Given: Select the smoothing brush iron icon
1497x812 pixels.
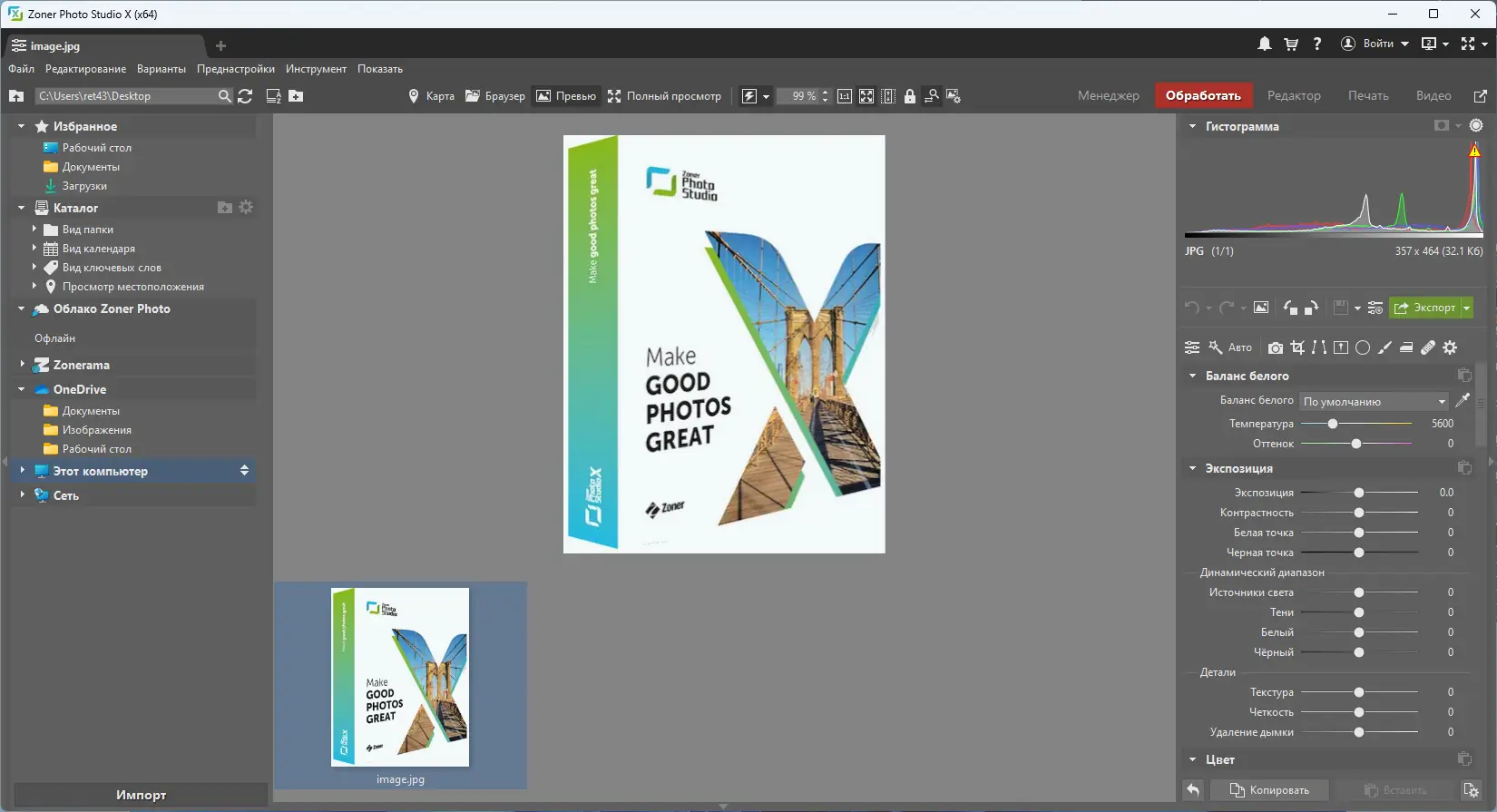Looking at the screenshot, I should point(1406,347).
